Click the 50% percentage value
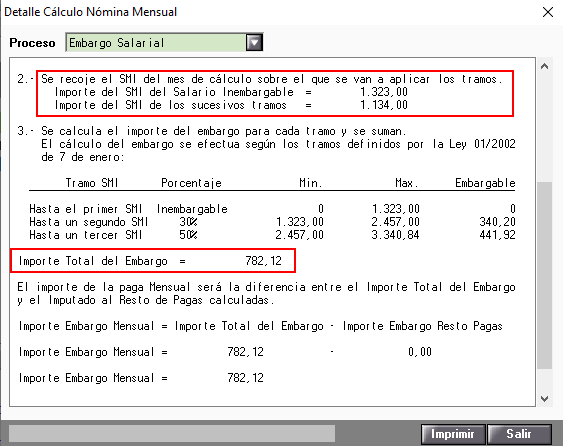This screenshot has height=446, width=563. [x=189, y=235]
